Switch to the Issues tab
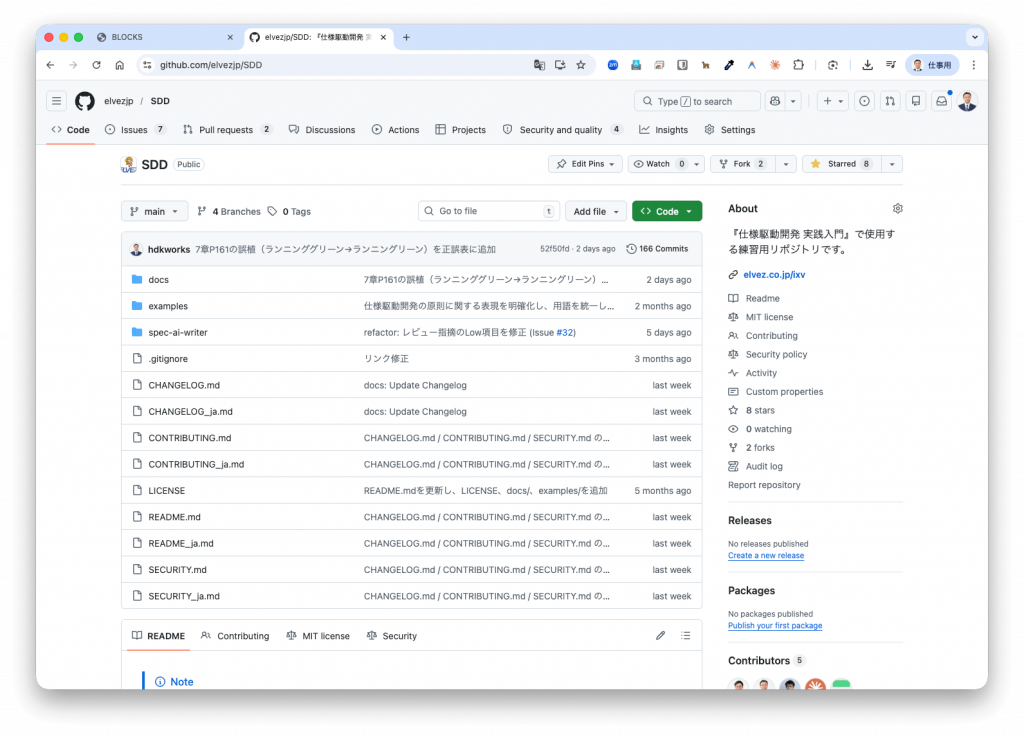 tap(134, 130)
